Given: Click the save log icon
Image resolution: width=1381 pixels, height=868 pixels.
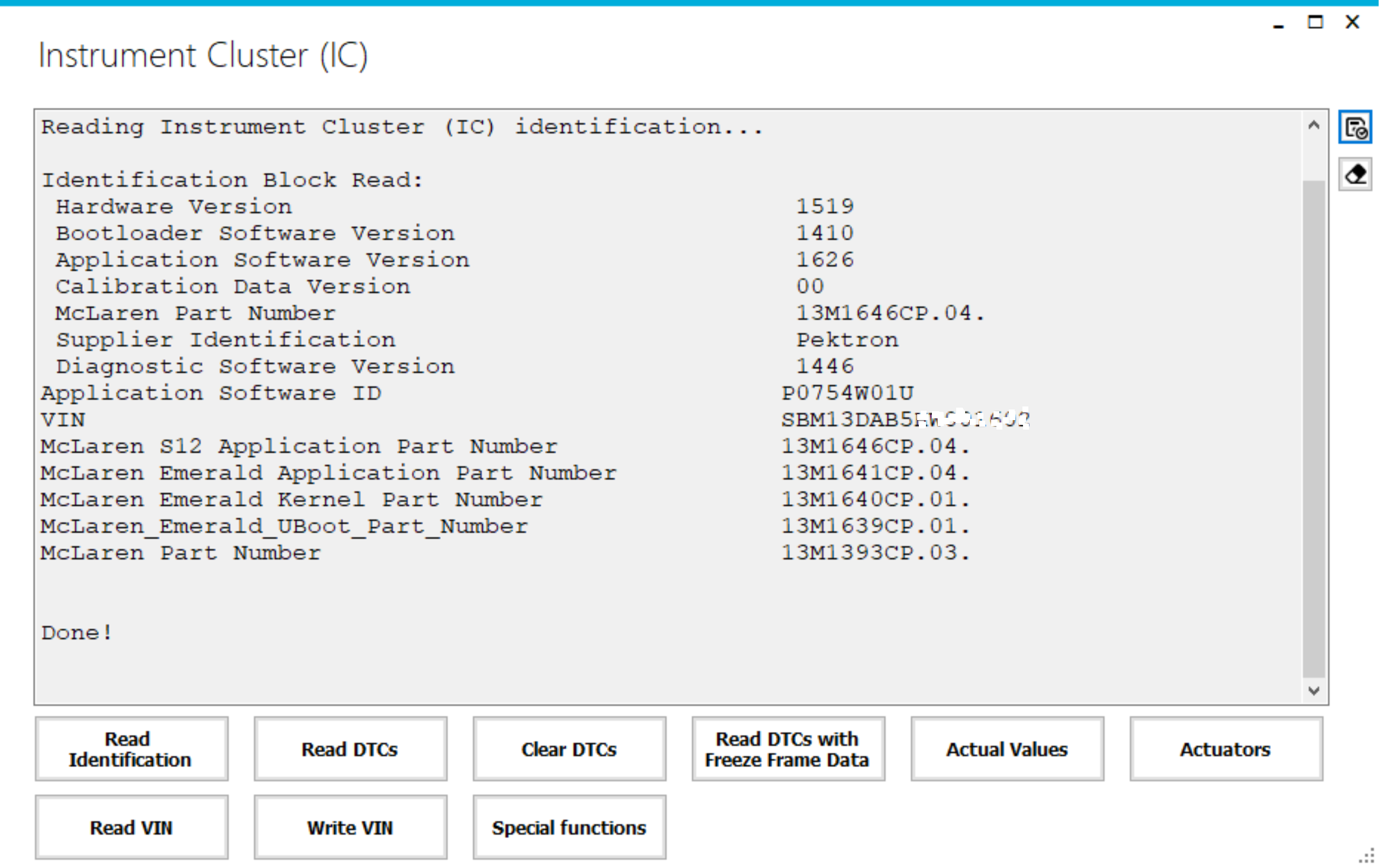Looking at the screenshot, I should (x=1356, y=127).
